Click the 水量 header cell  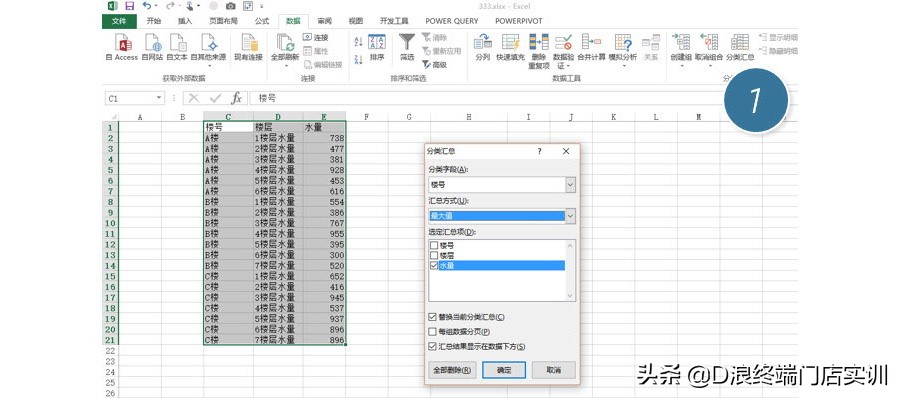coord(324,127)
